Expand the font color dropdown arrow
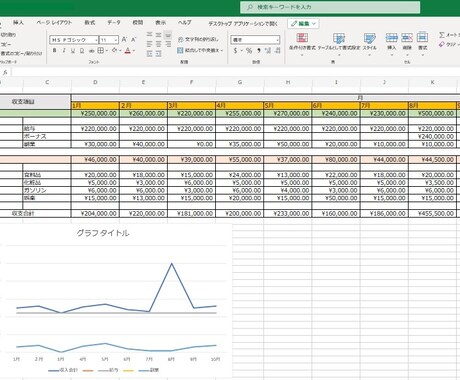Image resolution: width=460 pixels, height=380 pixels. tap(134, 51)
